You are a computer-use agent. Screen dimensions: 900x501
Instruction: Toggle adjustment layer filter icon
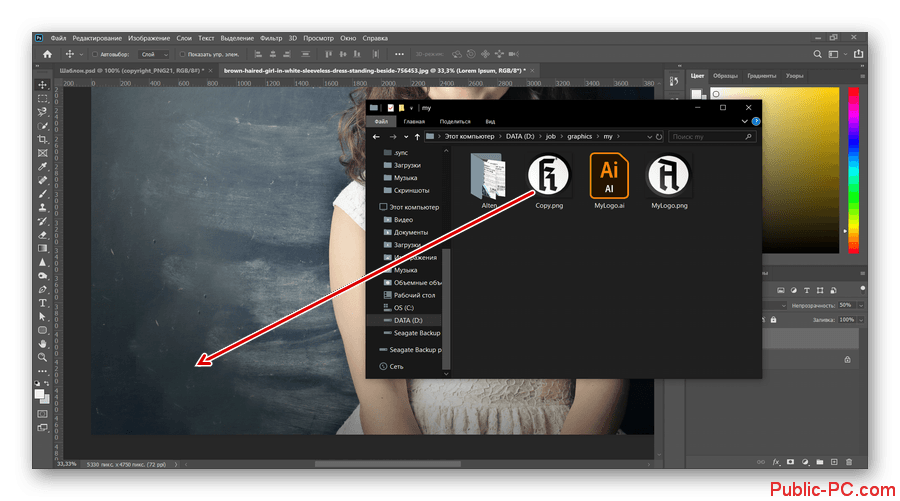(x=794, y=290)
